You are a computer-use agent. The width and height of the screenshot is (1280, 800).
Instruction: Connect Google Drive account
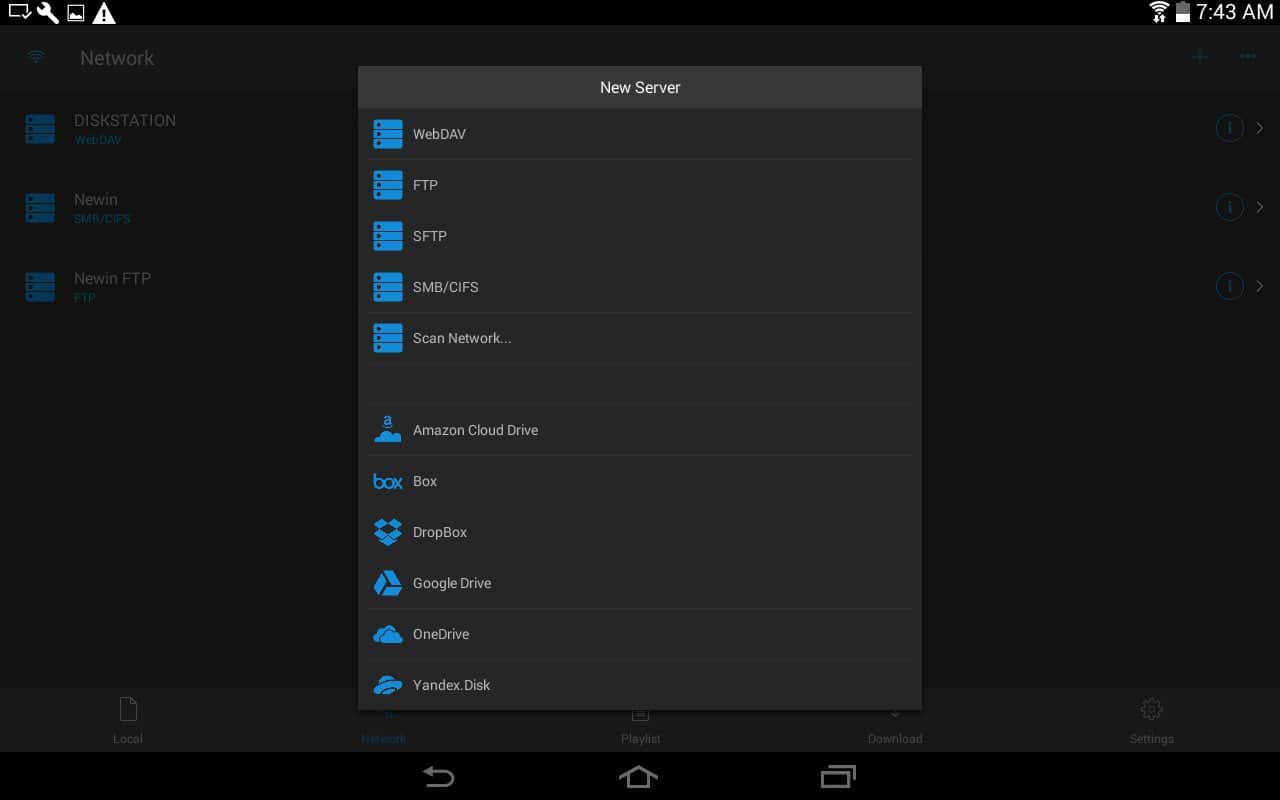[640, 583]
